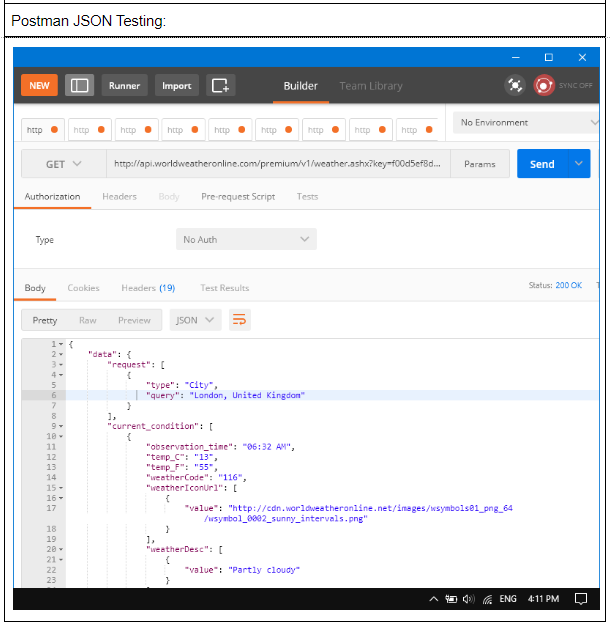Click the interceptor satellite icon
The width and height of the screenshot is (610, 627).
515,85
